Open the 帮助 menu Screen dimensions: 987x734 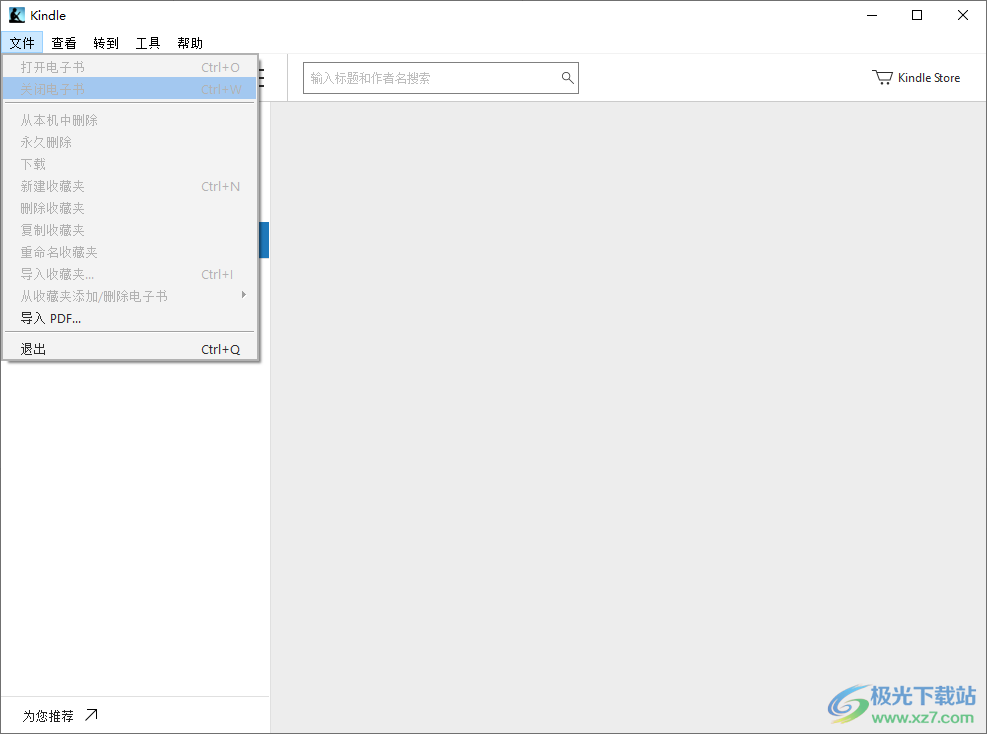(x=190, y=43)
